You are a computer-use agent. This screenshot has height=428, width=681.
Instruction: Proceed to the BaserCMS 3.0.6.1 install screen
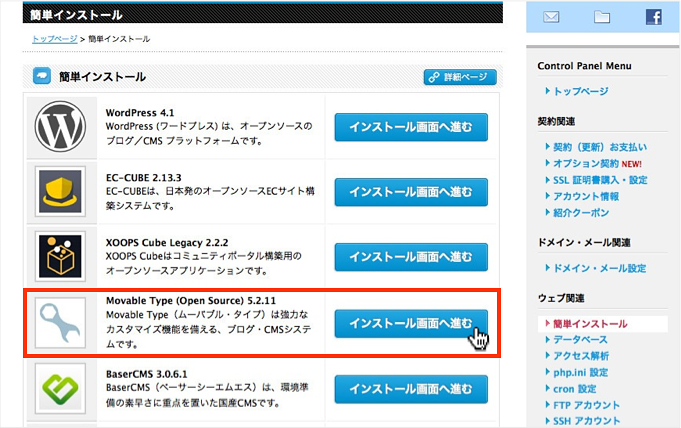pyautogui.click(x=411, y=389)
